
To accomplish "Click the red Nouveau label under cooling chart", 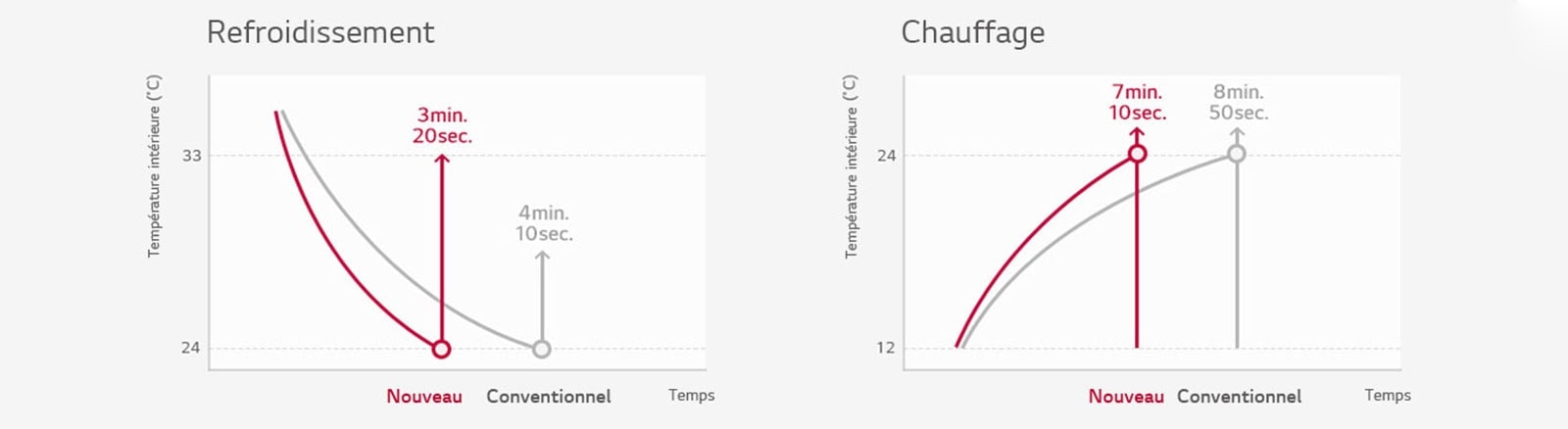I will pos(424,397).
